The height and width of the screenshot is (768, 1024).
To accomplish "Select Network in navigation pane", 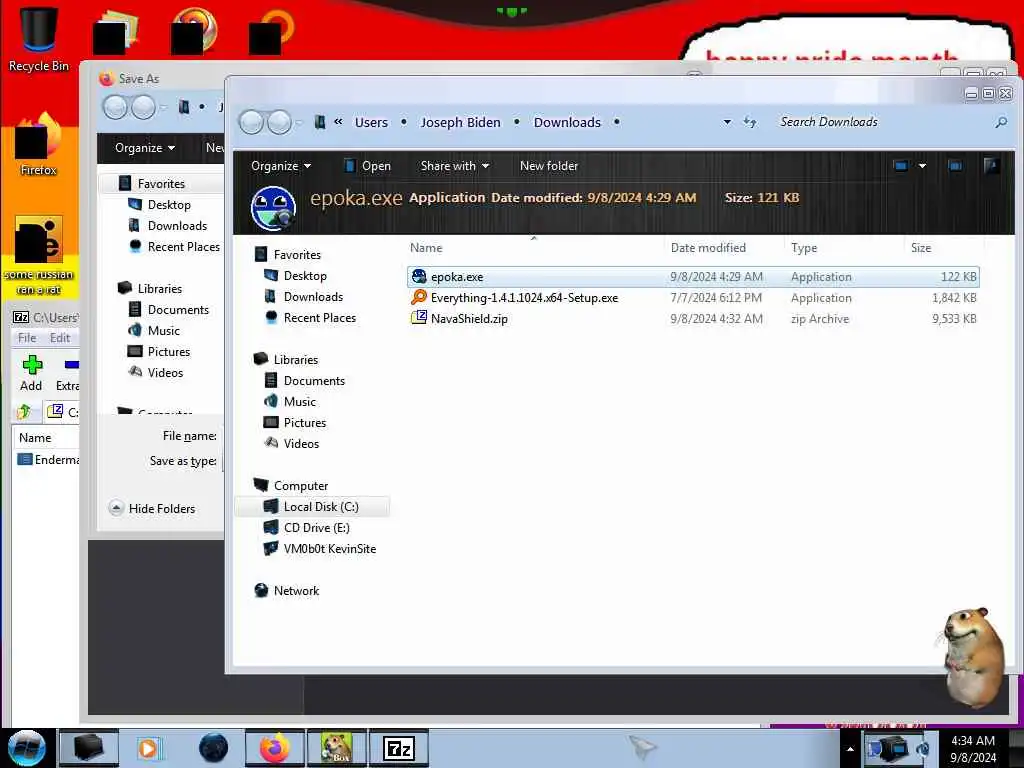I will tap(296, 590).
